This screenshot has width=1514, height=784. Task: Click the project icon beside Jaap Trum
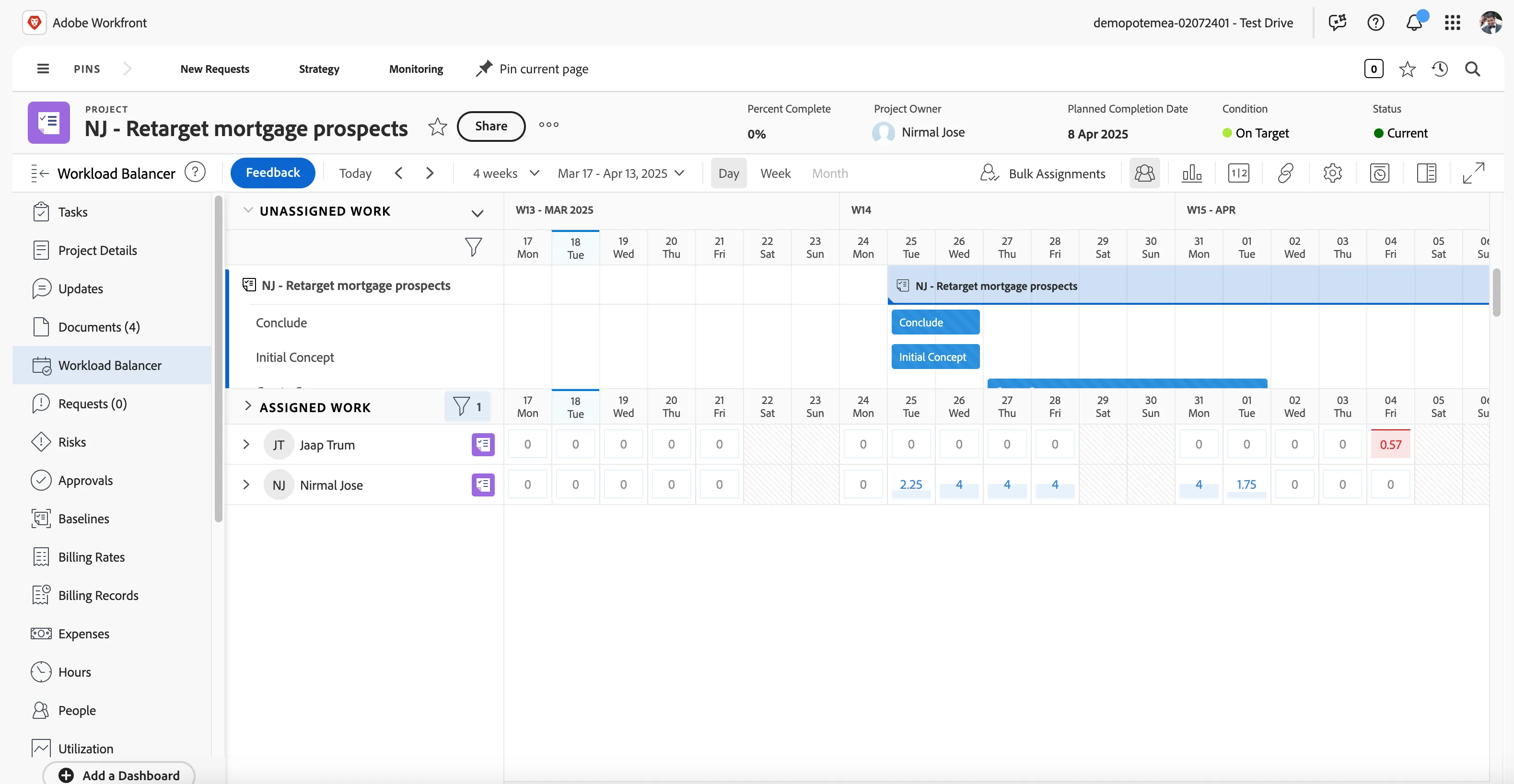click(x=482, y=445)
